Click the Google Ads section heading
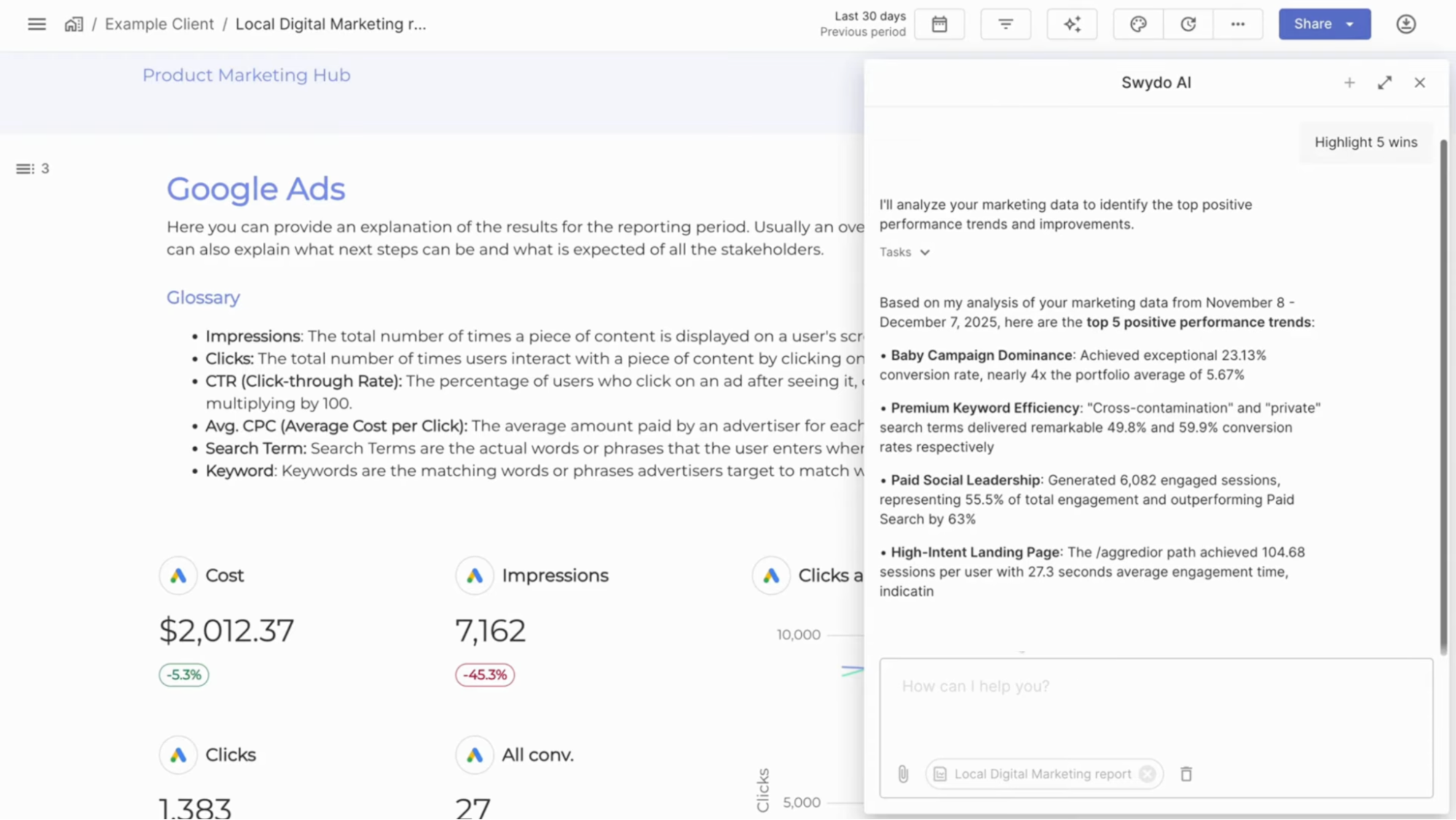The height and width of the screenshot is (820, 1456). (x=256, y=189)
